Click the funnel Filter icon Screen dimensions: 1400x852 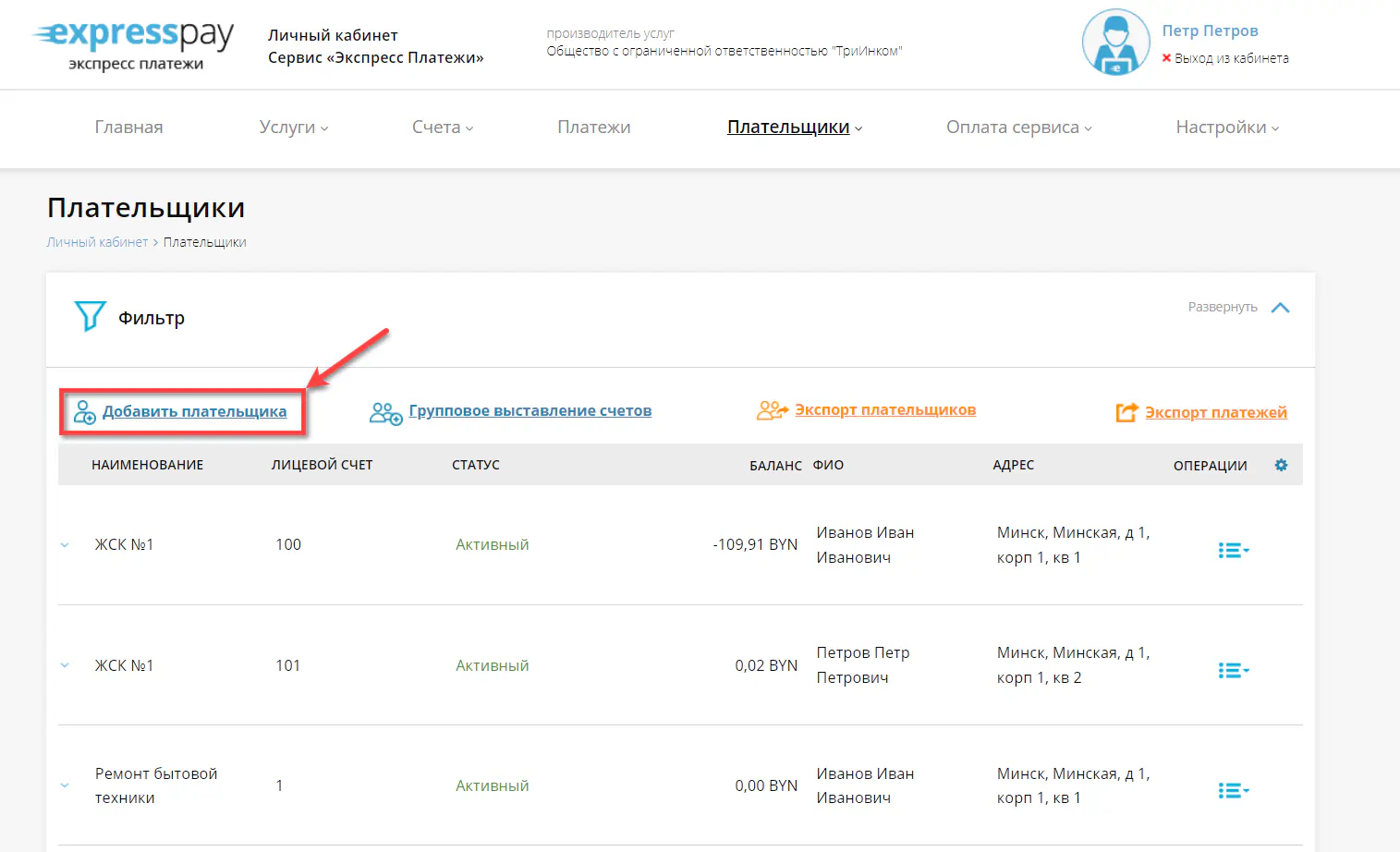tap(90, 317)
